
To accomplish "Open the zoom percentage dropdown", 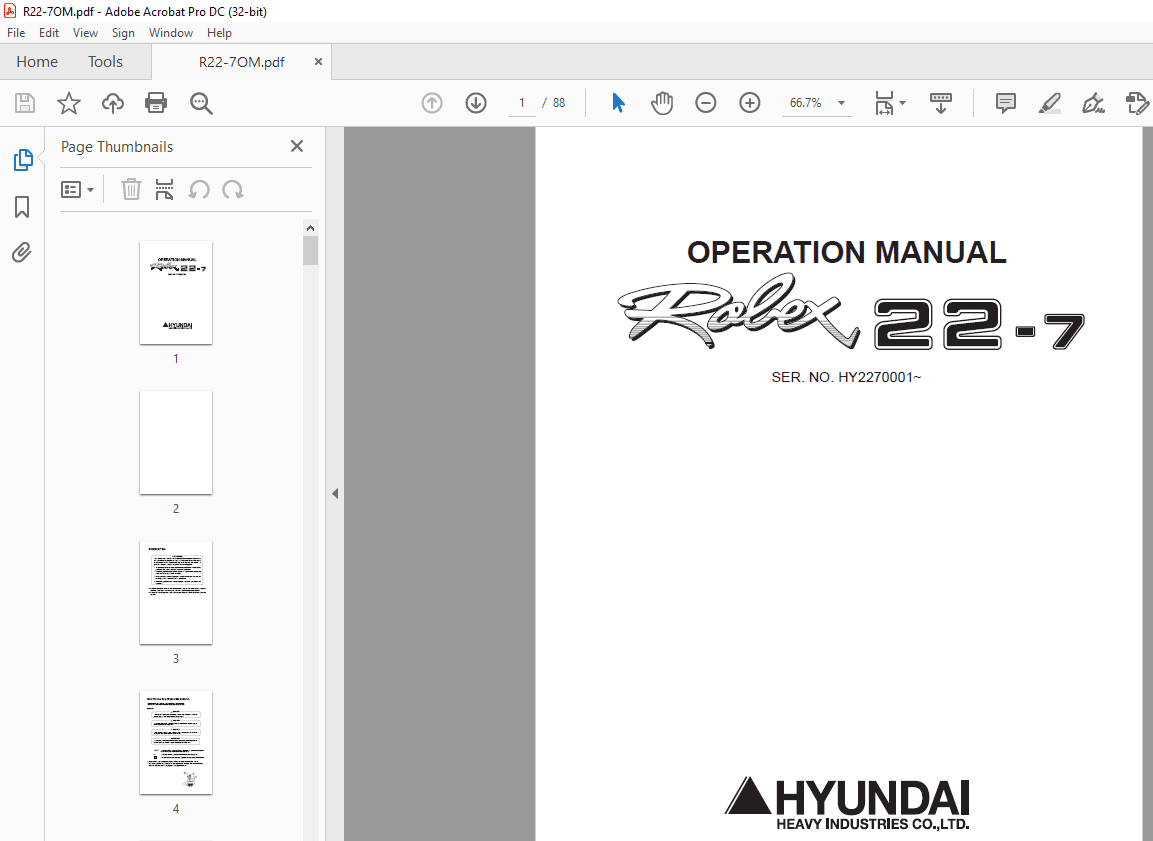I will [x=841, y=102].
